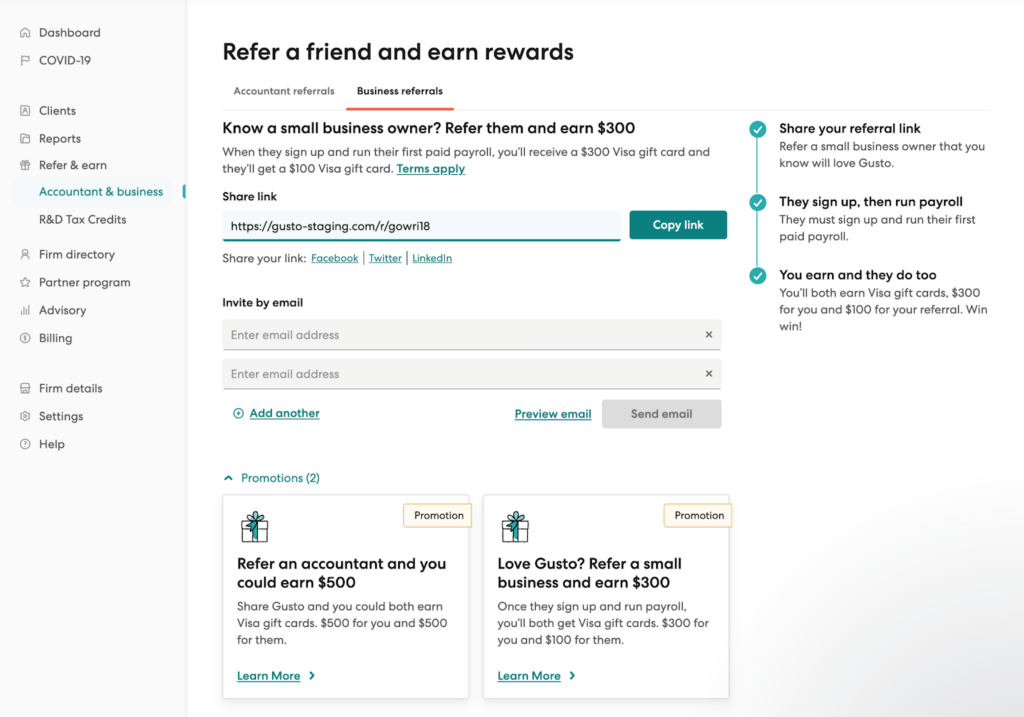1024x717 pixels.
Task: Click the Send email button
Action: pos(661,413)
